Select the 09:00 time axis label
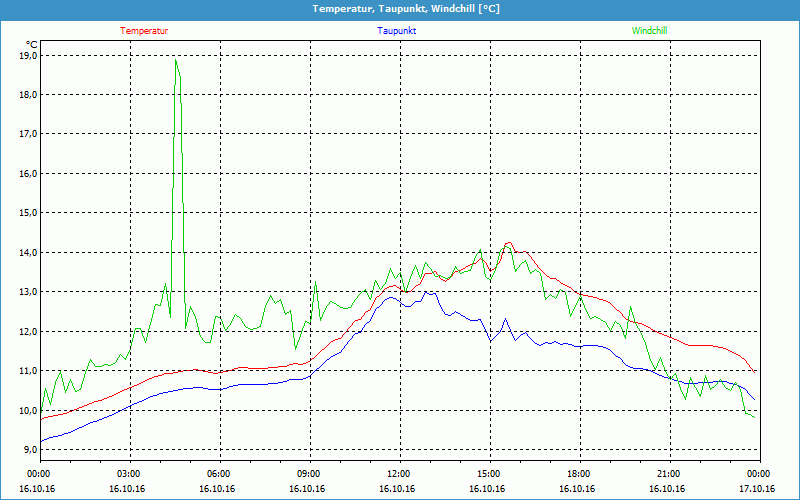Viewport: 800px width, 500px height. pyautogui.click(x=309, y=474)
